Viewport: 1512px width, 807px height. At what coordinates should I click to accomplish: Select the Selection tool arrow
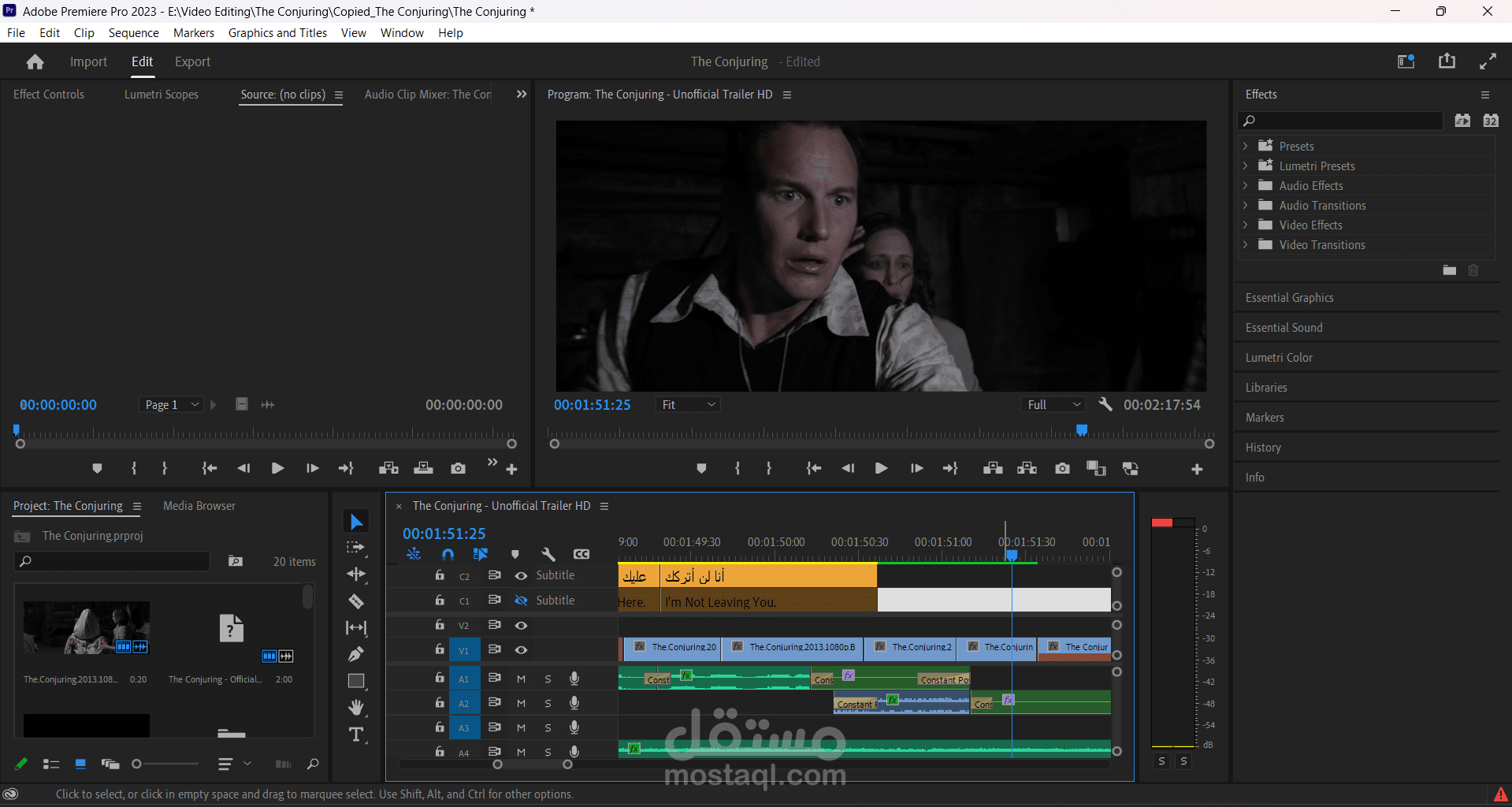coord(356,522)
